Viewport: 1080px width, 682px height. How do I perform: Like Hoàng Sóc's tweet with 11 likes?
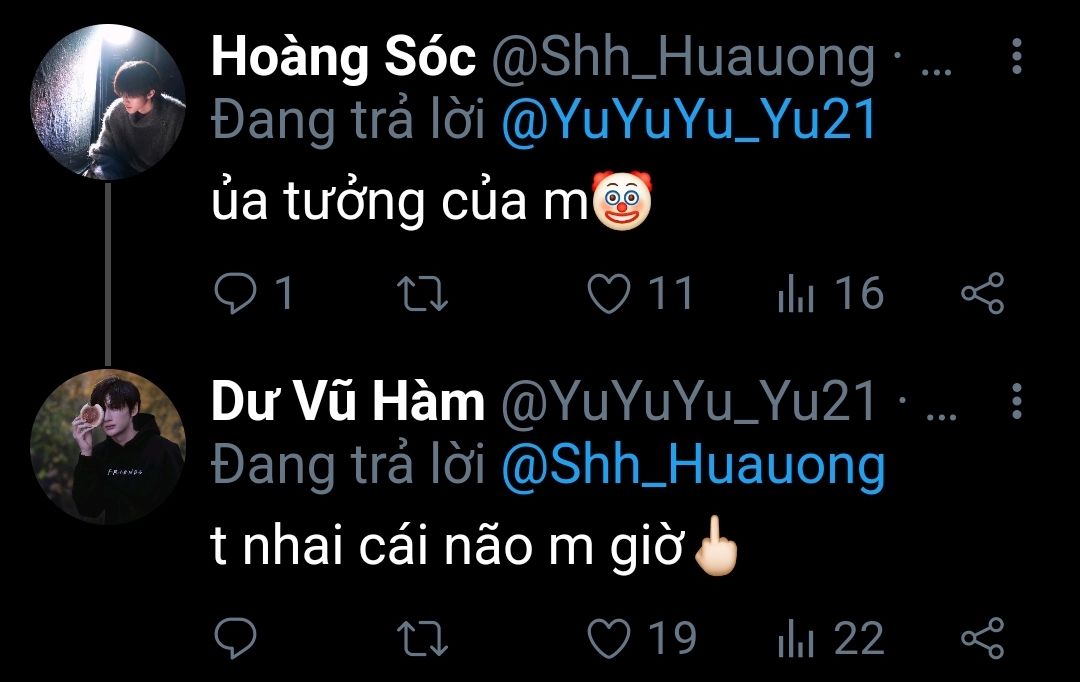(x=609, y=294)
